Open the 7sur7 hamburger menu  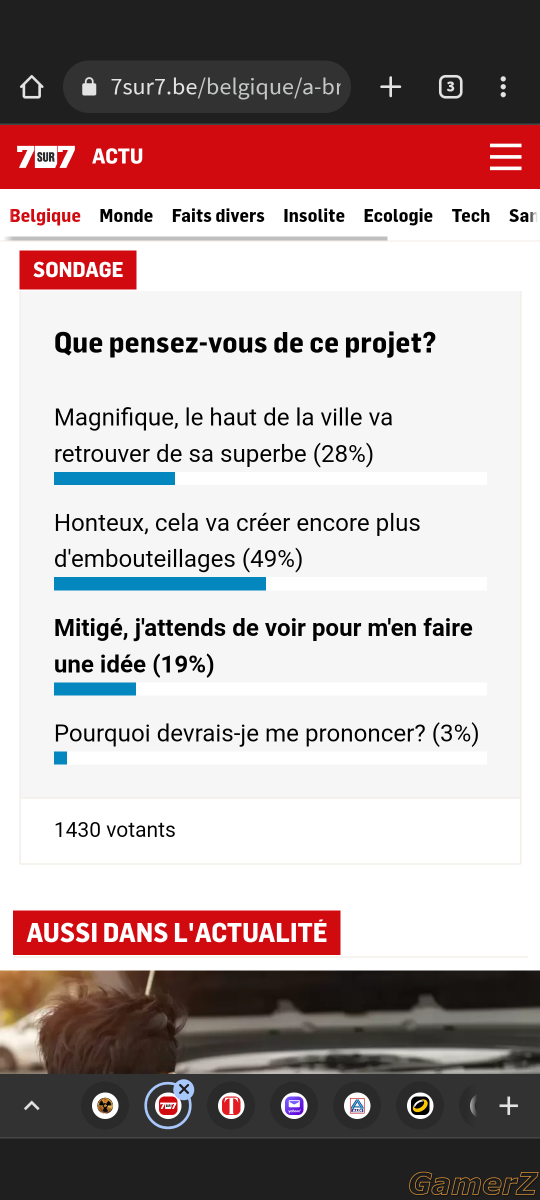point(506,156)
